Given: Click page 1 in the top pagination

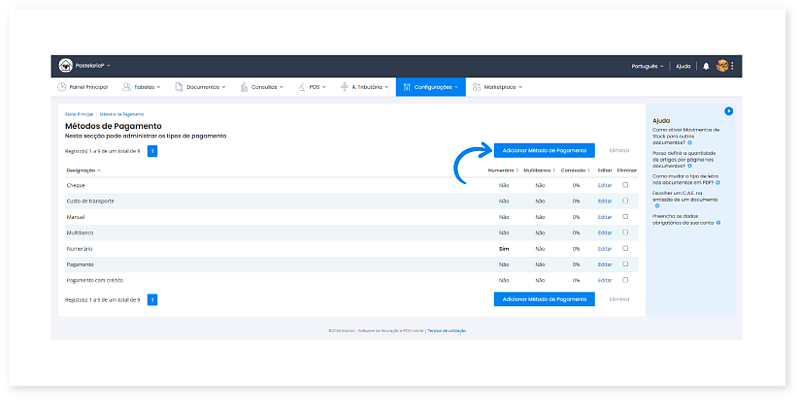Looking at the screenshot, I should point(152,151).
